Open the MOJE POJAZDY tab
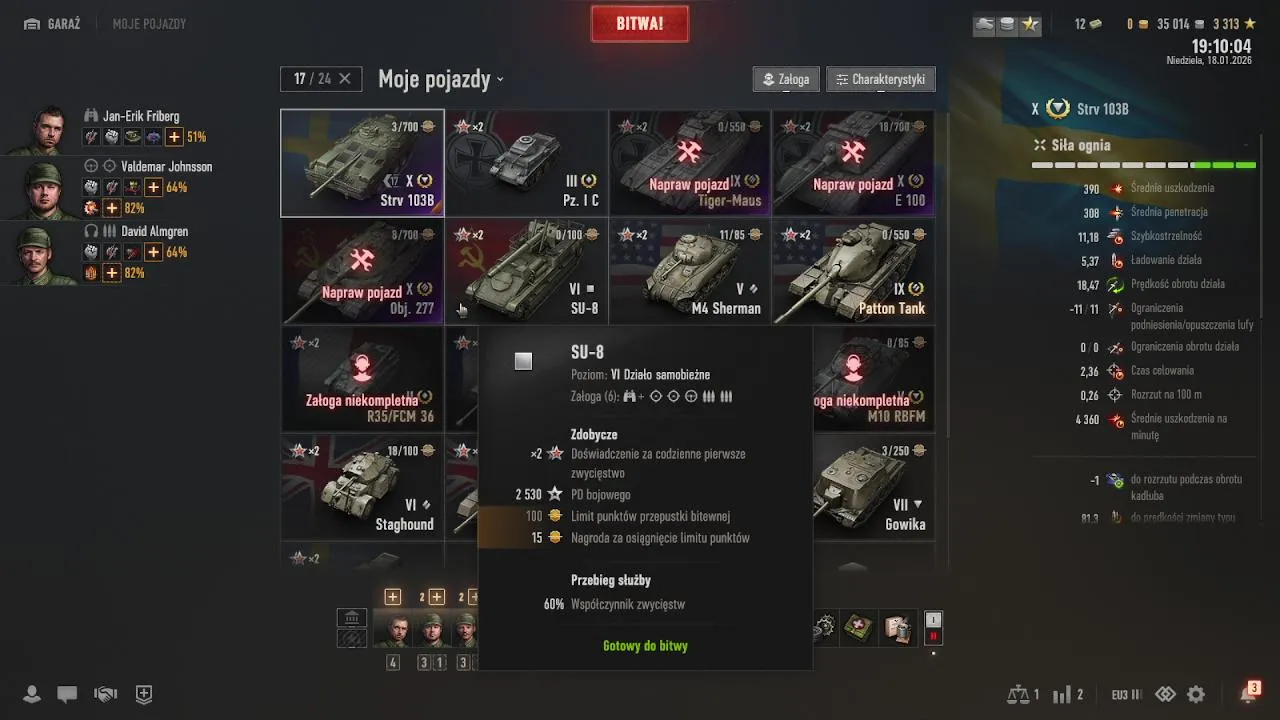 point(149,24)
